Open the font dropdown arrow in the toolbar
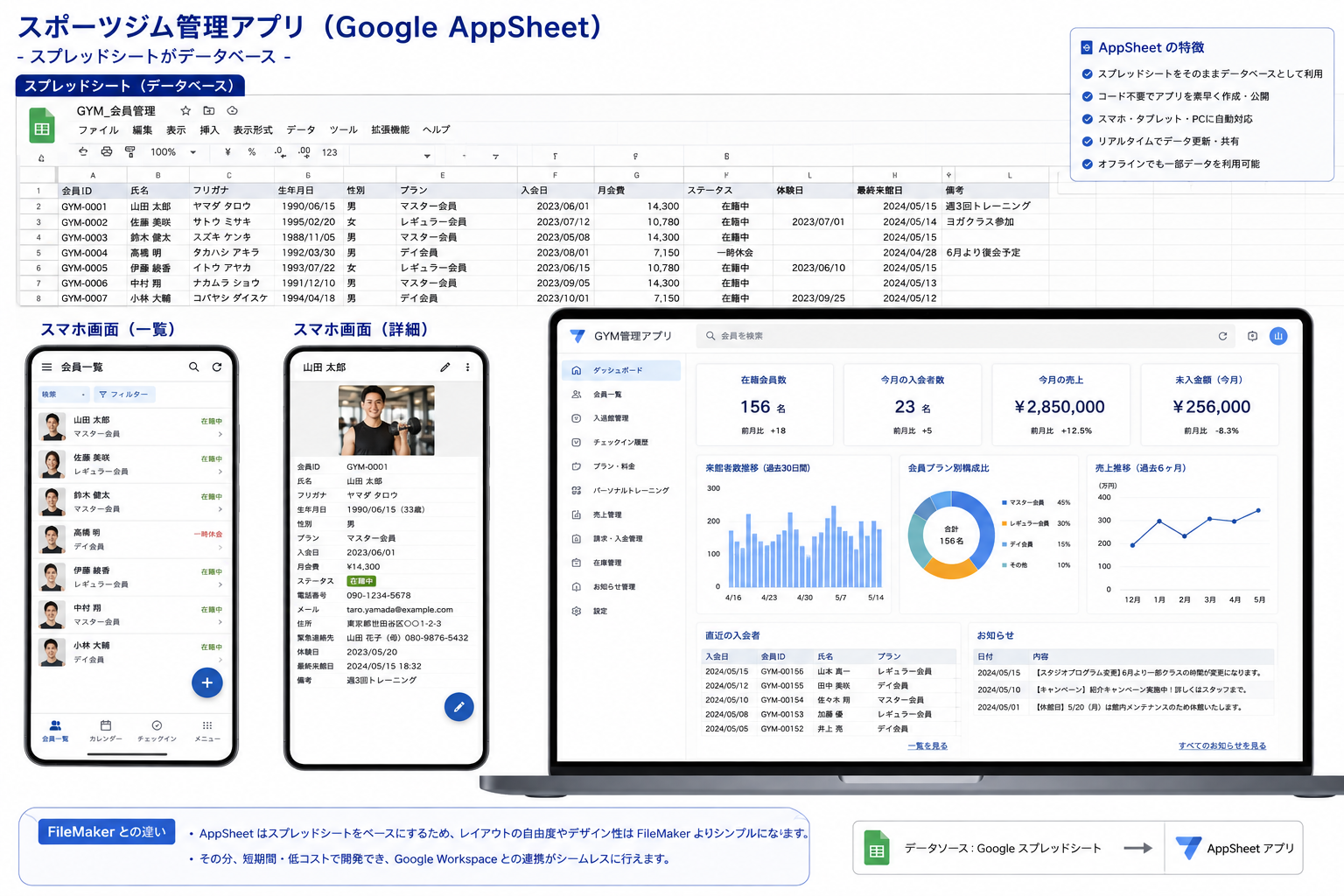This screenshot has width=1344, height=896. tap(427, 157)
